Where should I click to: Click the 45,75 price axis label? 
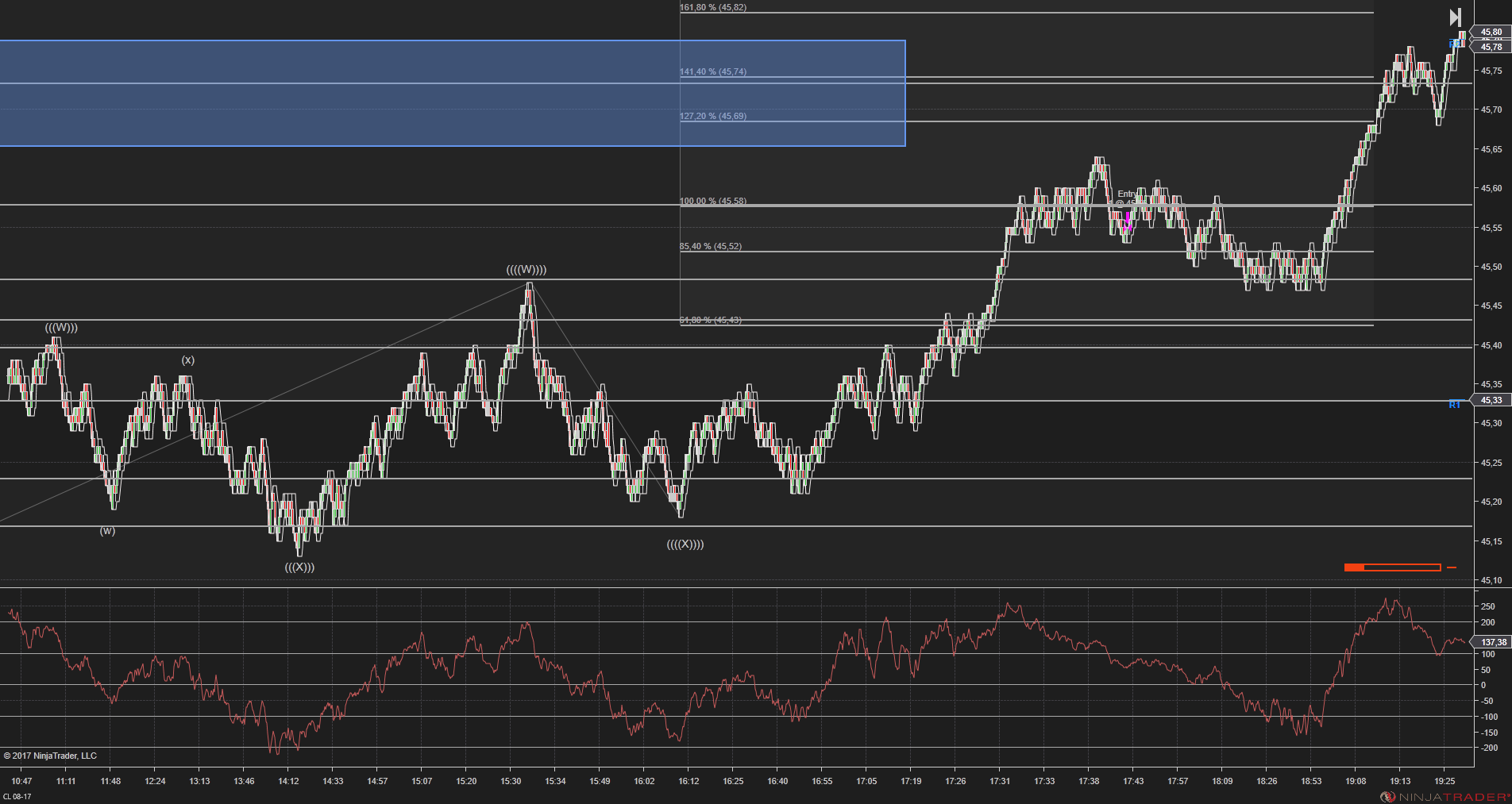[x=1491, y=71]
